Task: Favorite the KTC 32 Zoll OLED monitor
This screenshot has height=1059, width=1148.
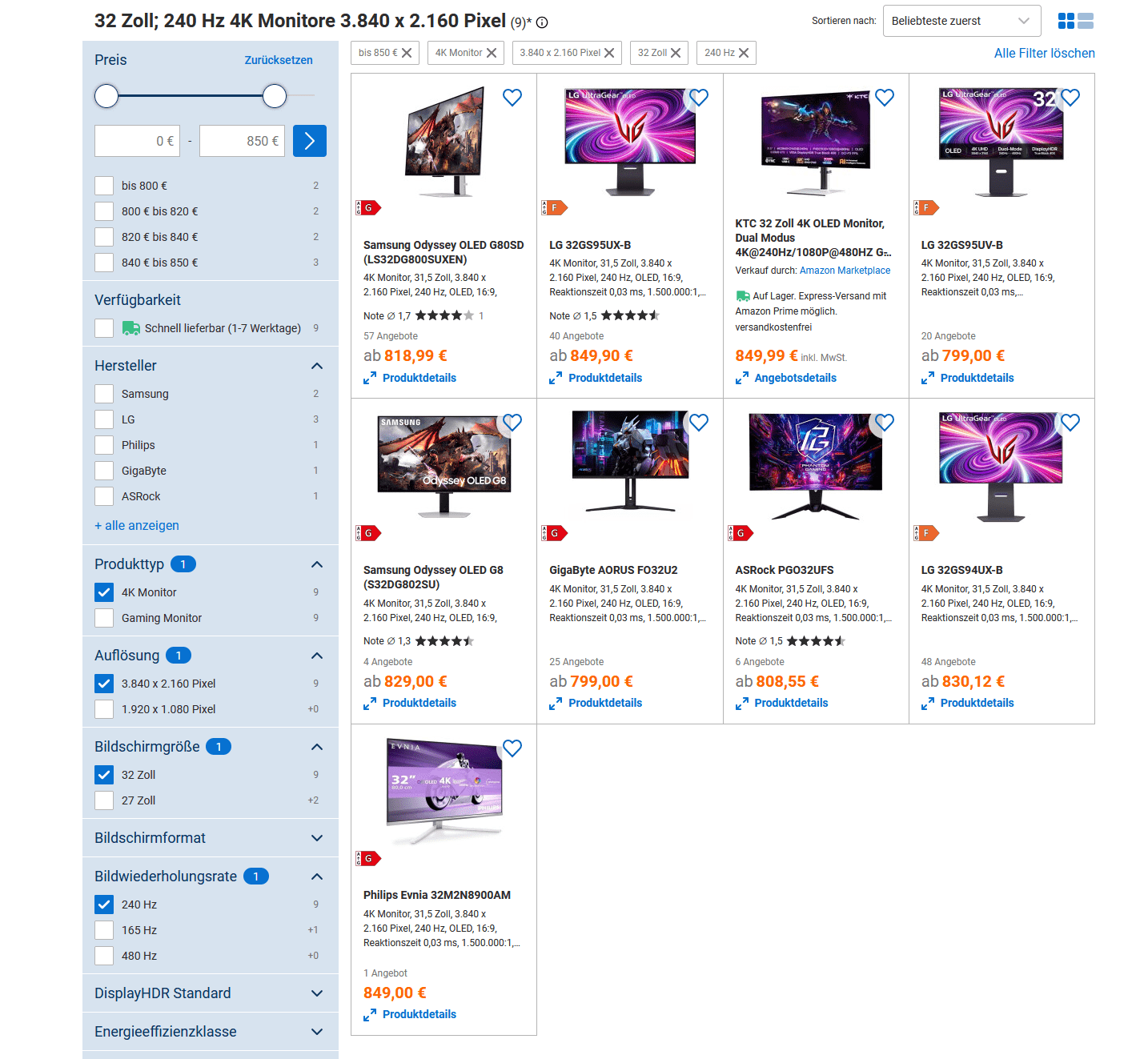Action: 885,98
